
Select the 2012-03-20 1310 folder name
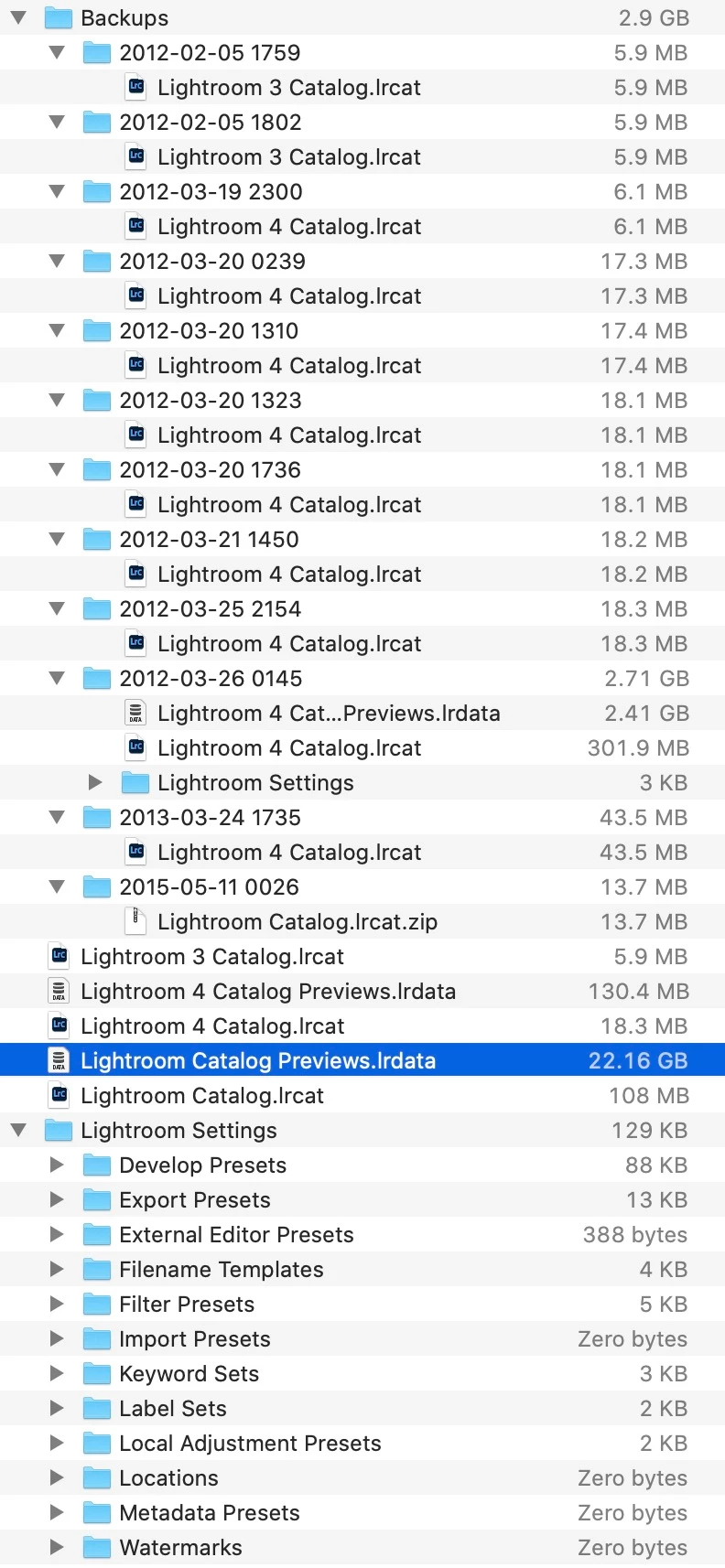coord(209,331)
